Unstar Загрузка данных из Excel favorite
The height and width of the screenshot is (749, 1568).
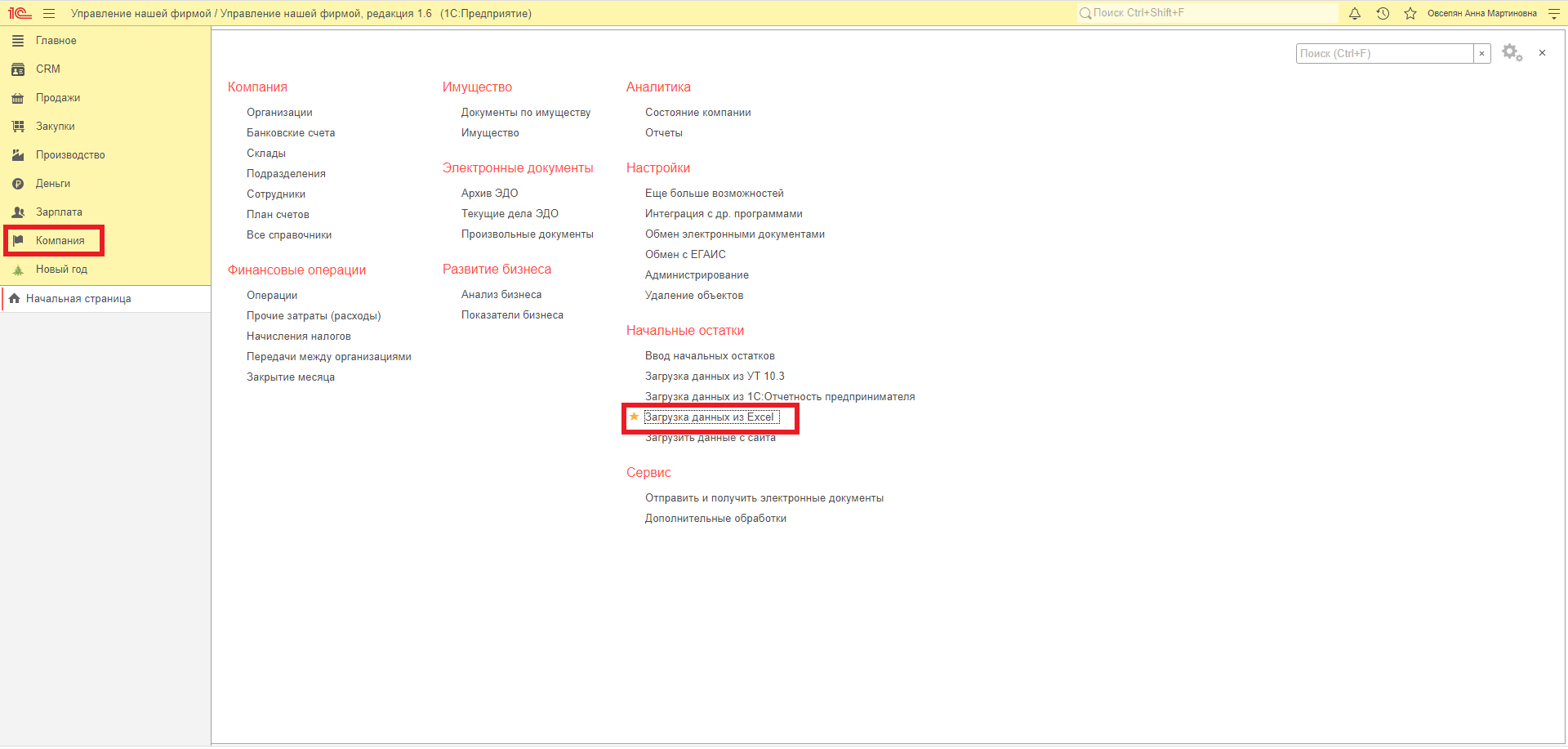tap(634, 417)
